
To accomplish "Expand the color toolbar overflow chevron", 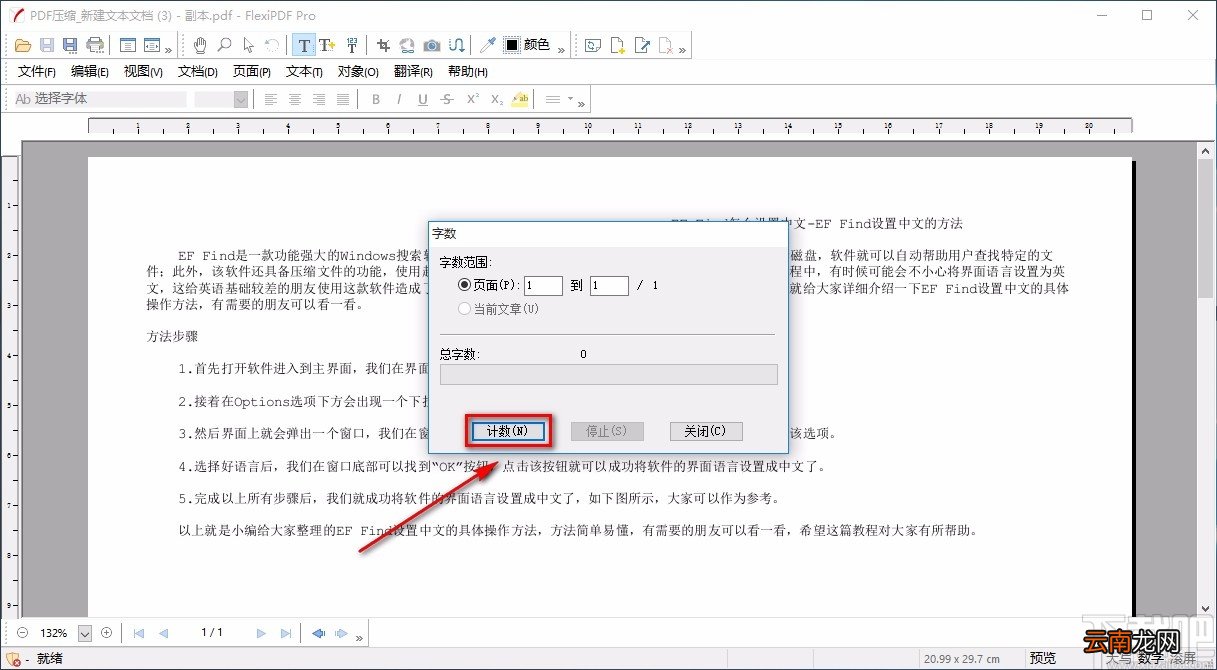I will 561,48.
